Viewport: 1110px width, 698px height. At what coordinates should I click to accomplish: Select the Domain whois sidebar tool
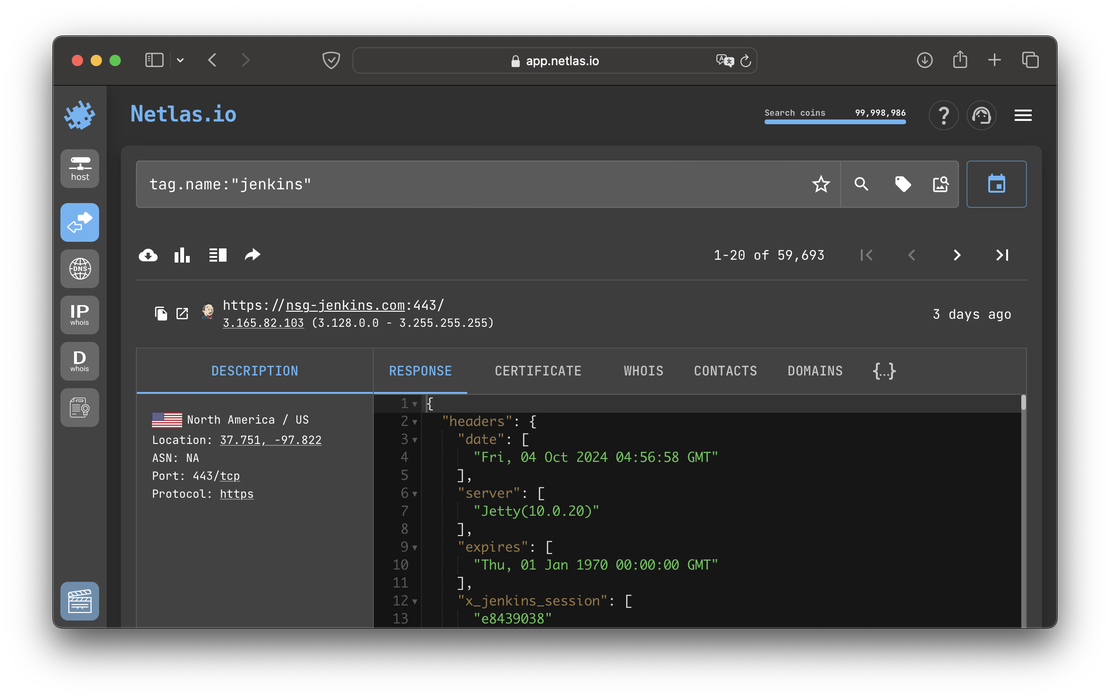click(79, 360)
